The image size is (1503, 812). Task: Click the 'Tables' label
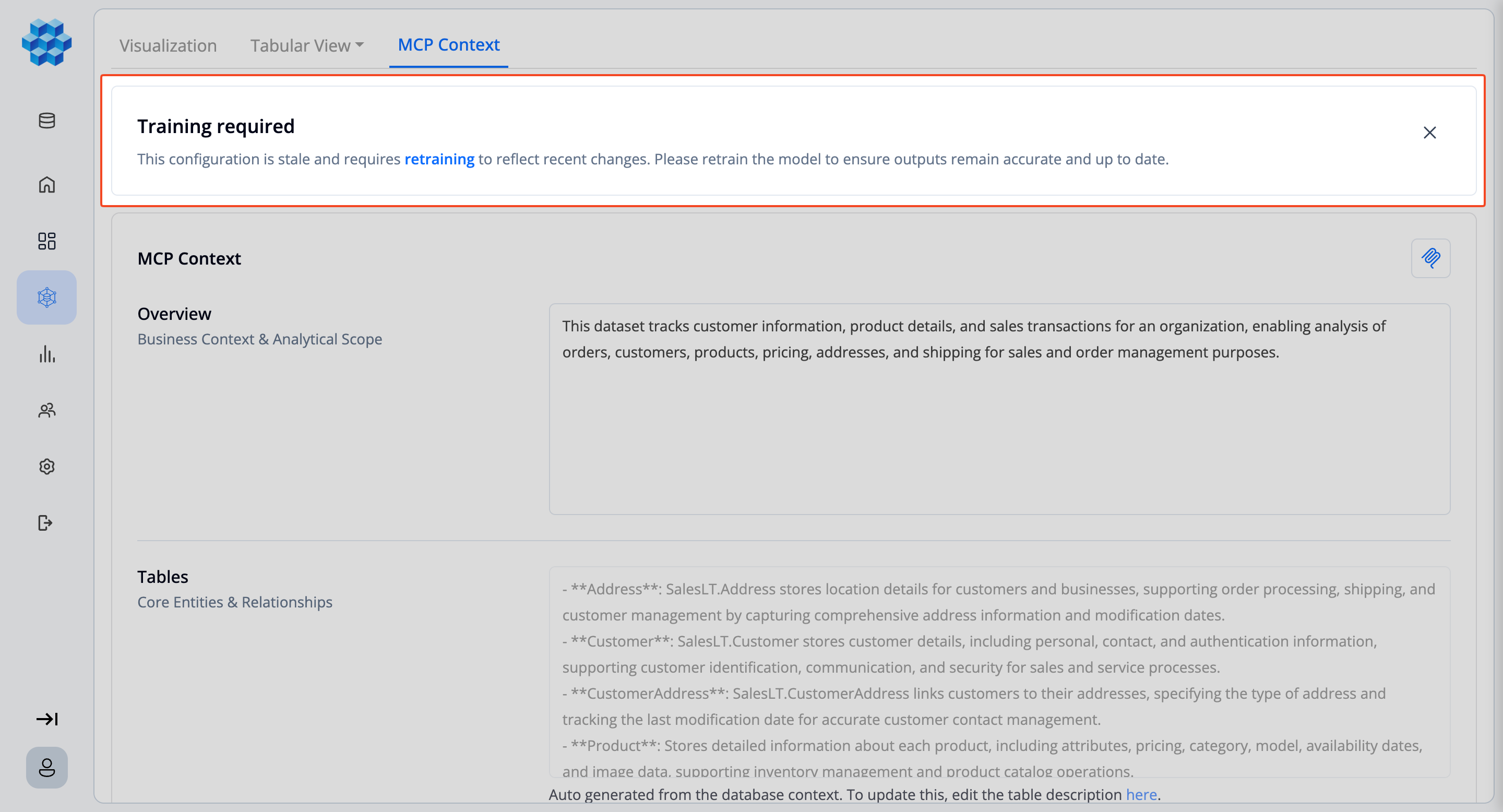pyautogui.click(x=163, y=577)
